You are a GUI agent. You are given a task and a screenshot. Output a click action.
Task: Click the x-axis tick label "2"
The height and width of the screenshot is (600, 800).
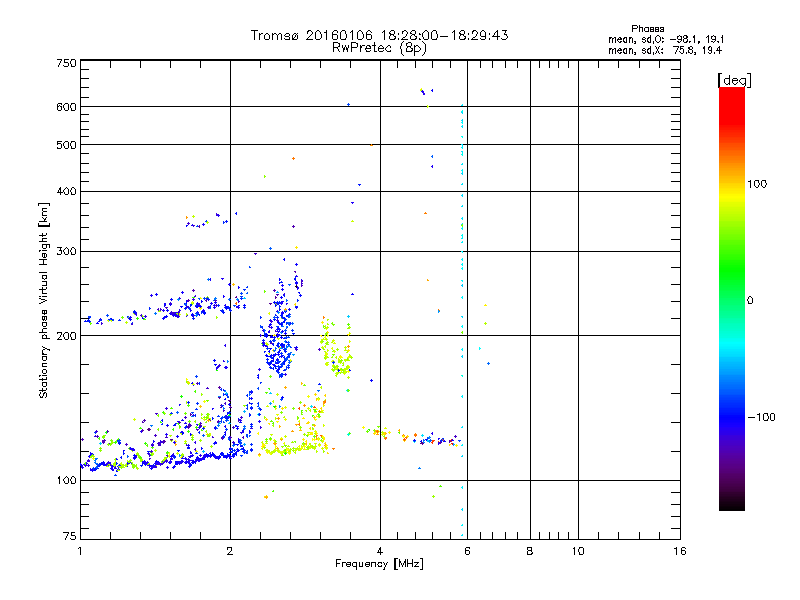pos(230,551)
